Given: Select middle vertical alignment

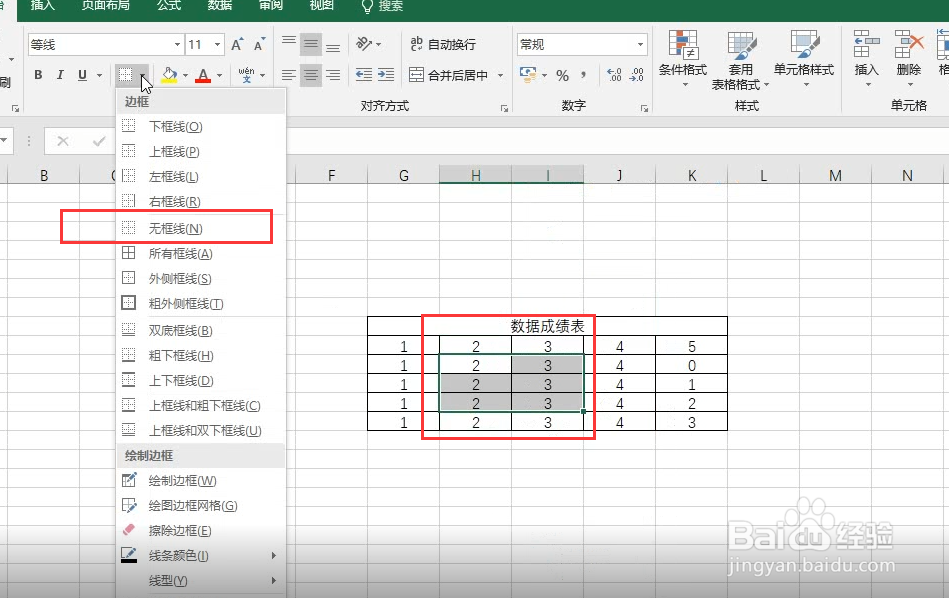Looking at the screenshot, I should pyautogui.click(x=311, y=44).
